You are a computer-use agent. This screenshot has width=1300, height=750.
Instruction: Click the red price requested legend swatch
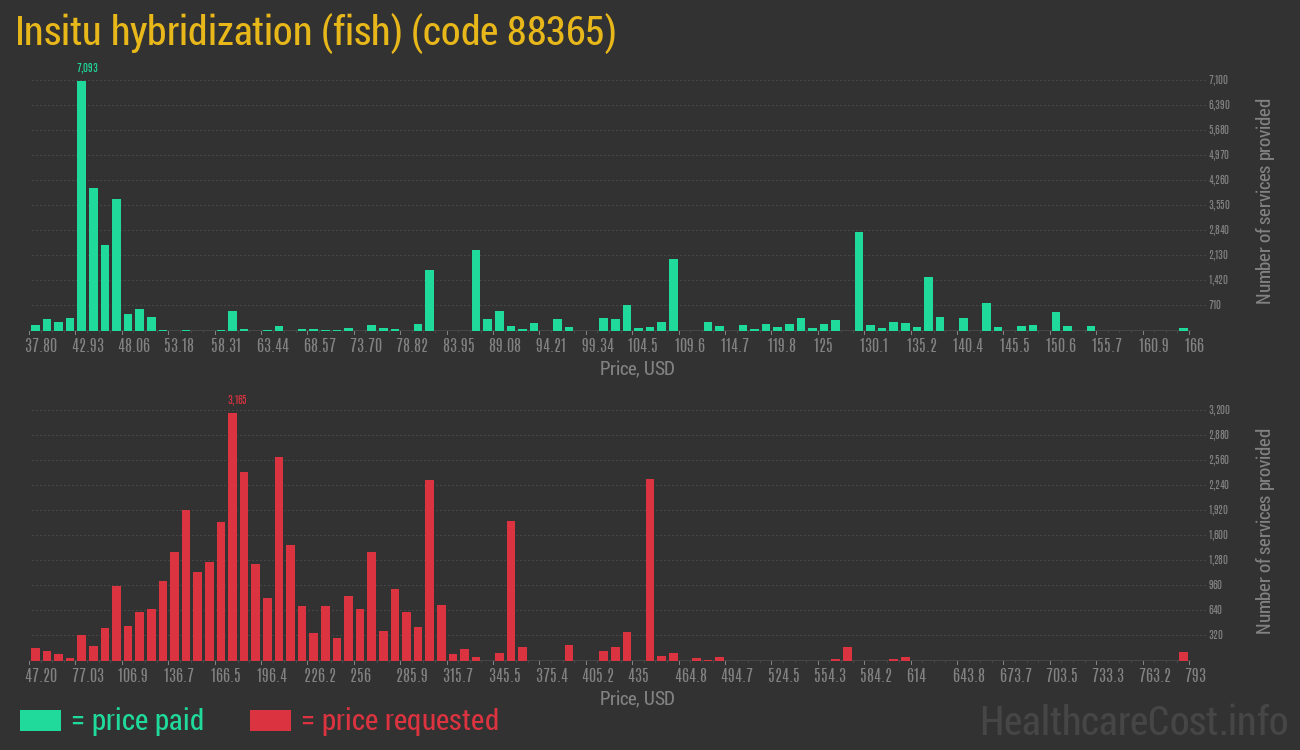(x=270, y=720)
